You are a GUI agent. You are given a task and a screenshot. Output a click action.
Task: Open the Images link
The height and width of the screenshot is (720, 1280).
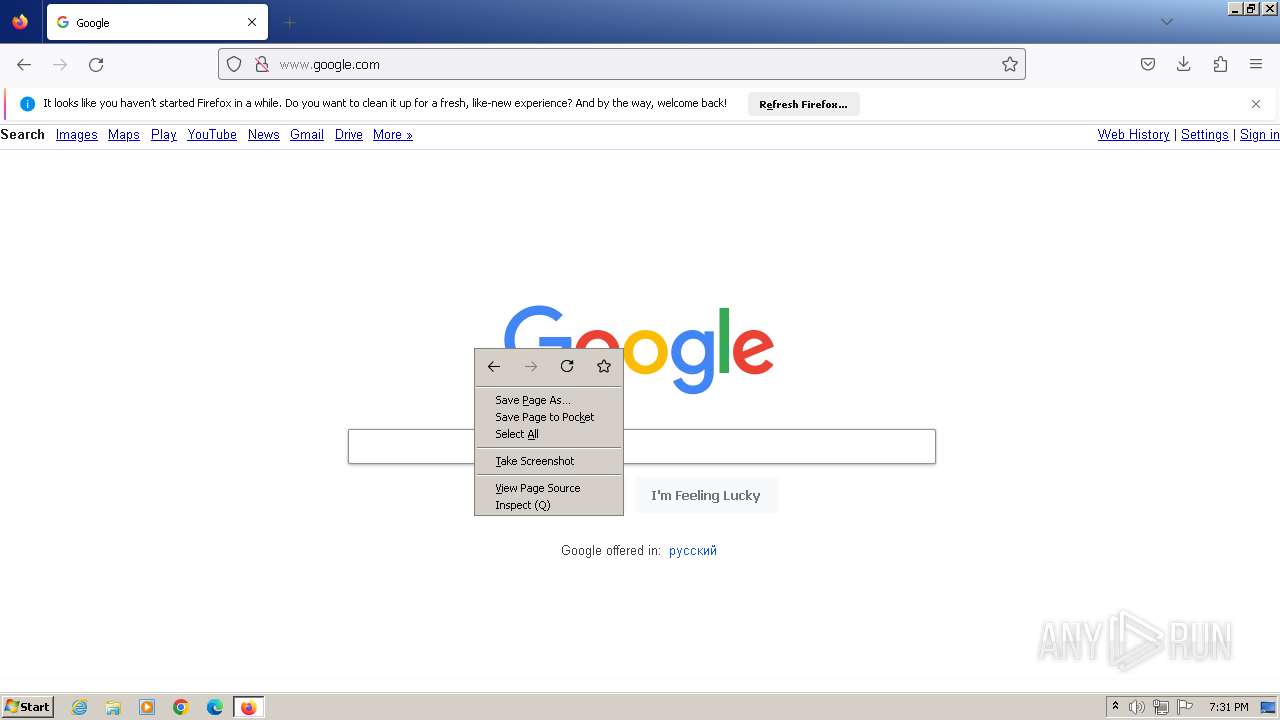77,135
